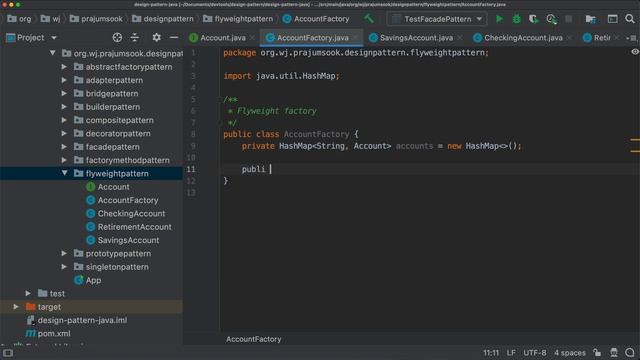Run TestFacadePattern with the green play button
Viewport: 640px width, 360px height.
(499, 19)
